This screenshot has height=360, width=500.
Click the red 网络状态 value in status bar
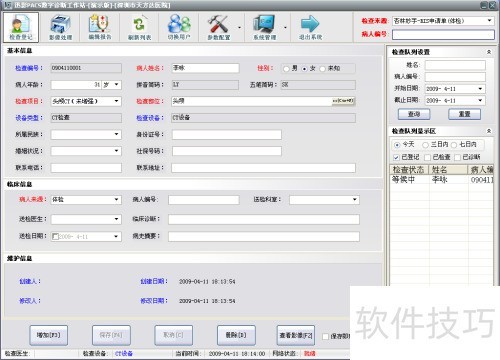click(x=309, y=353)
